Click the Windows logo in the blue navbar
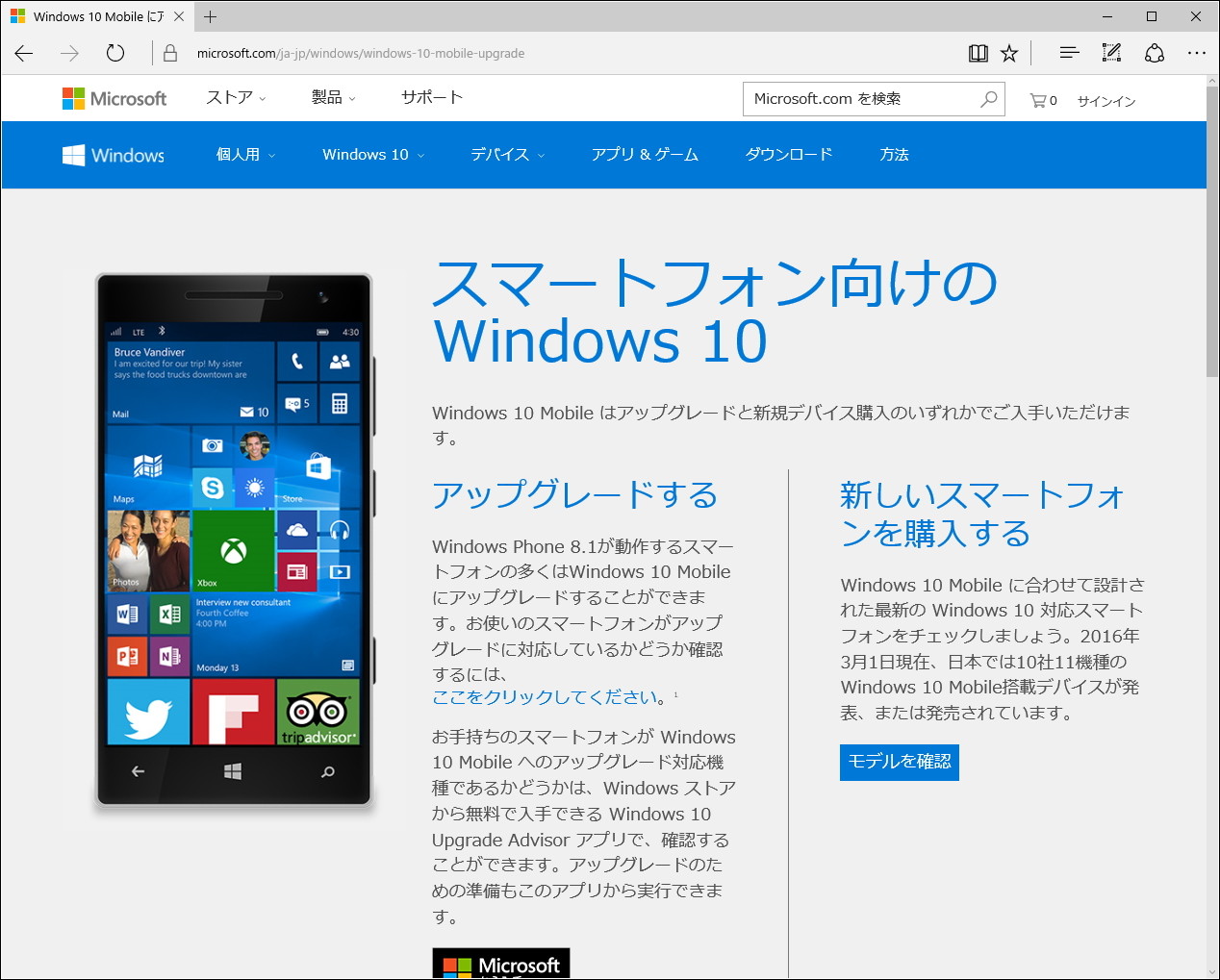Viewport: 1220px width, 980px height. point(113,154)
